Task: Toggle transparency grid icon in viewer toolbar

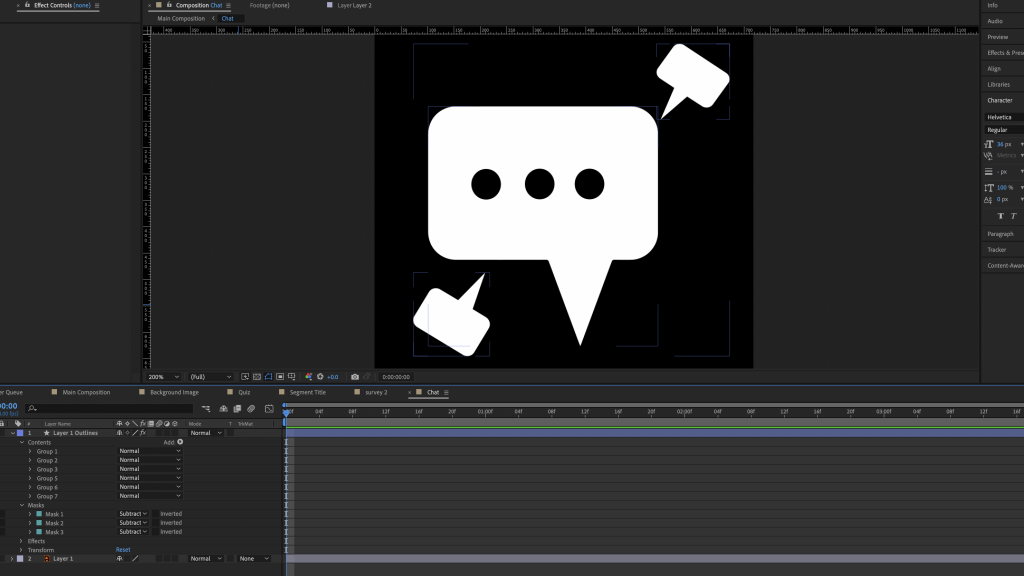Action: tap(257, 377)
